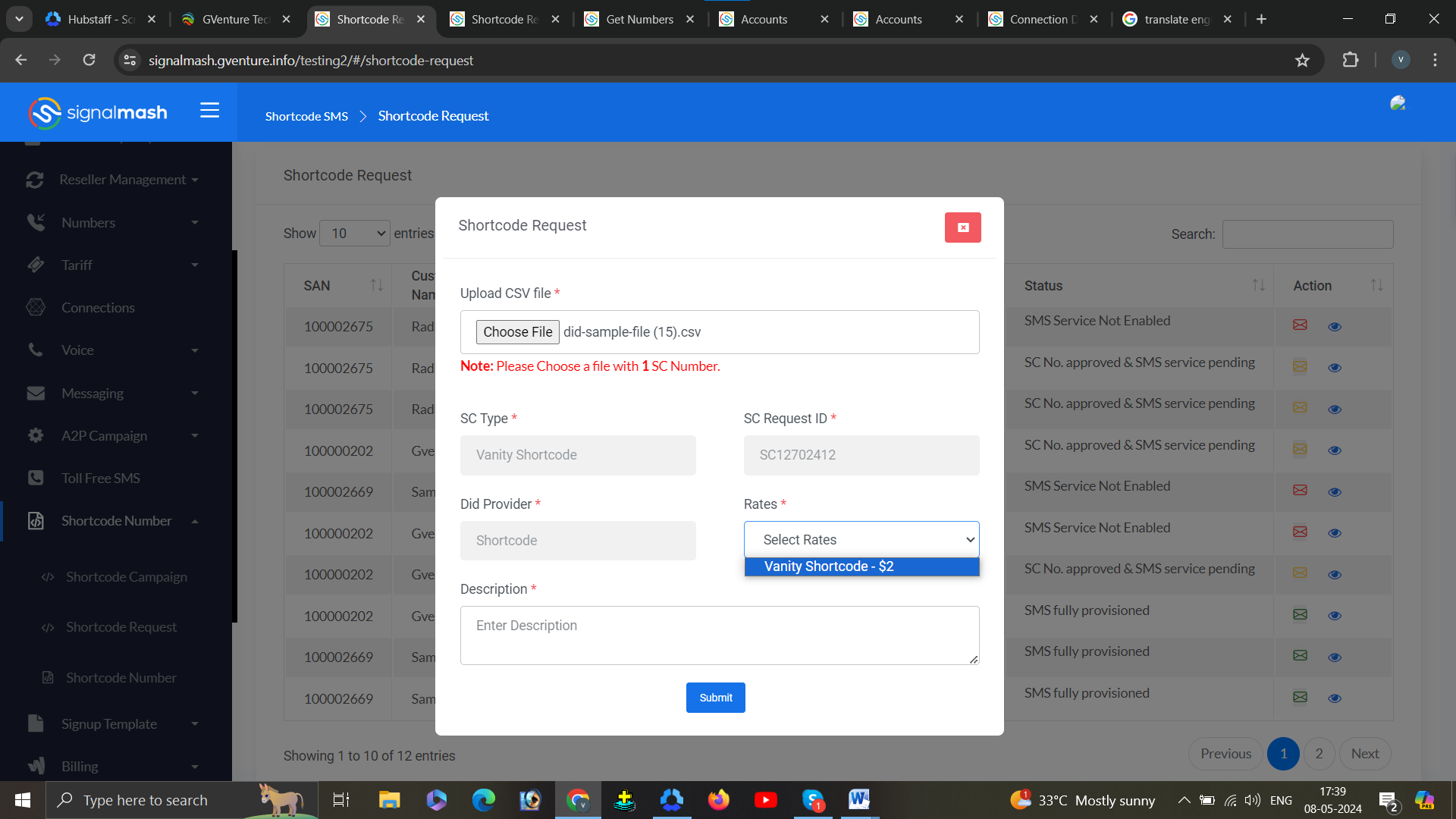Click red envelope icon in fifth row
The height and width of the screenshot is (819, 1456).
[x=1300, y=491]
